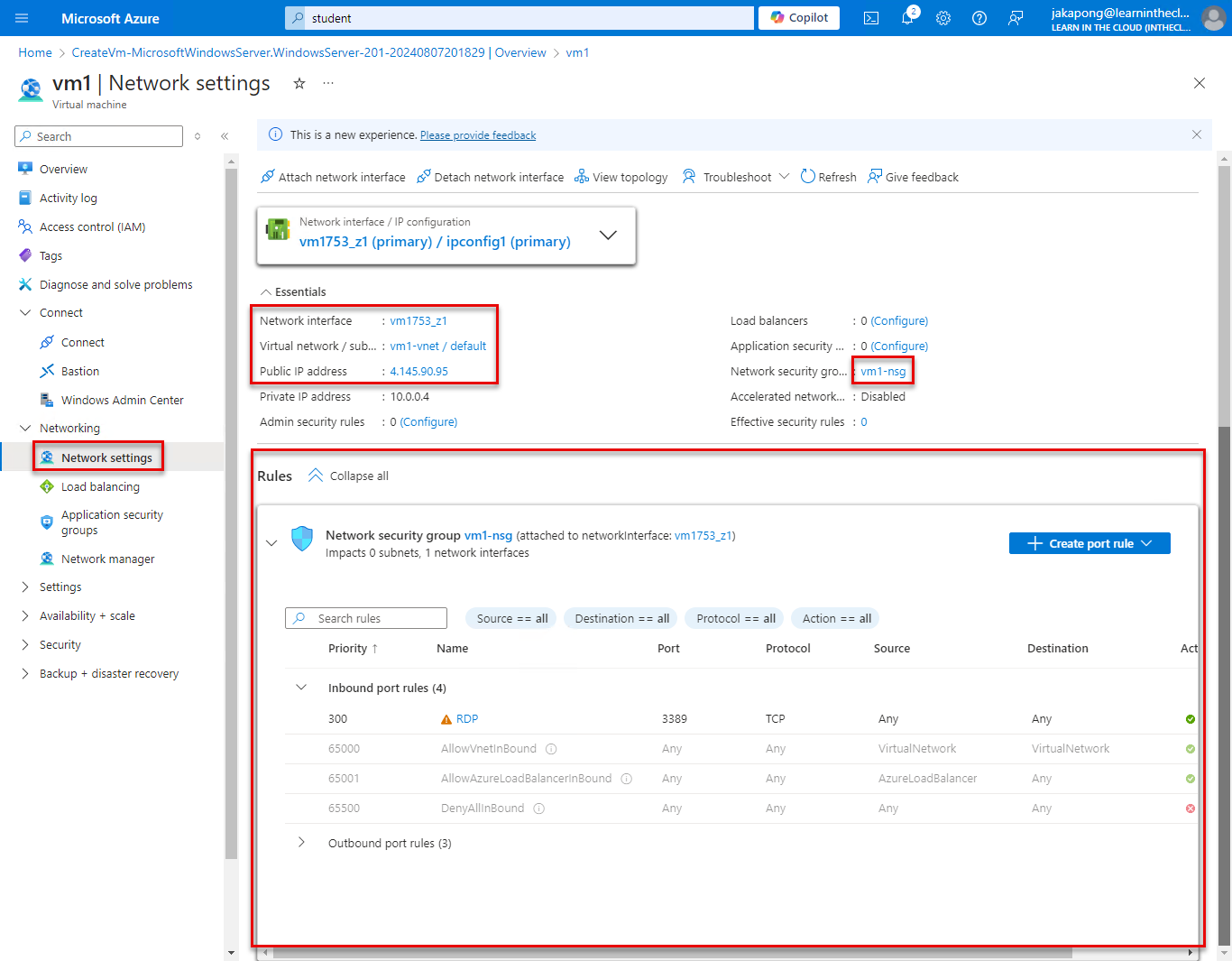Click Configure for Application security groups

[899, 347]
